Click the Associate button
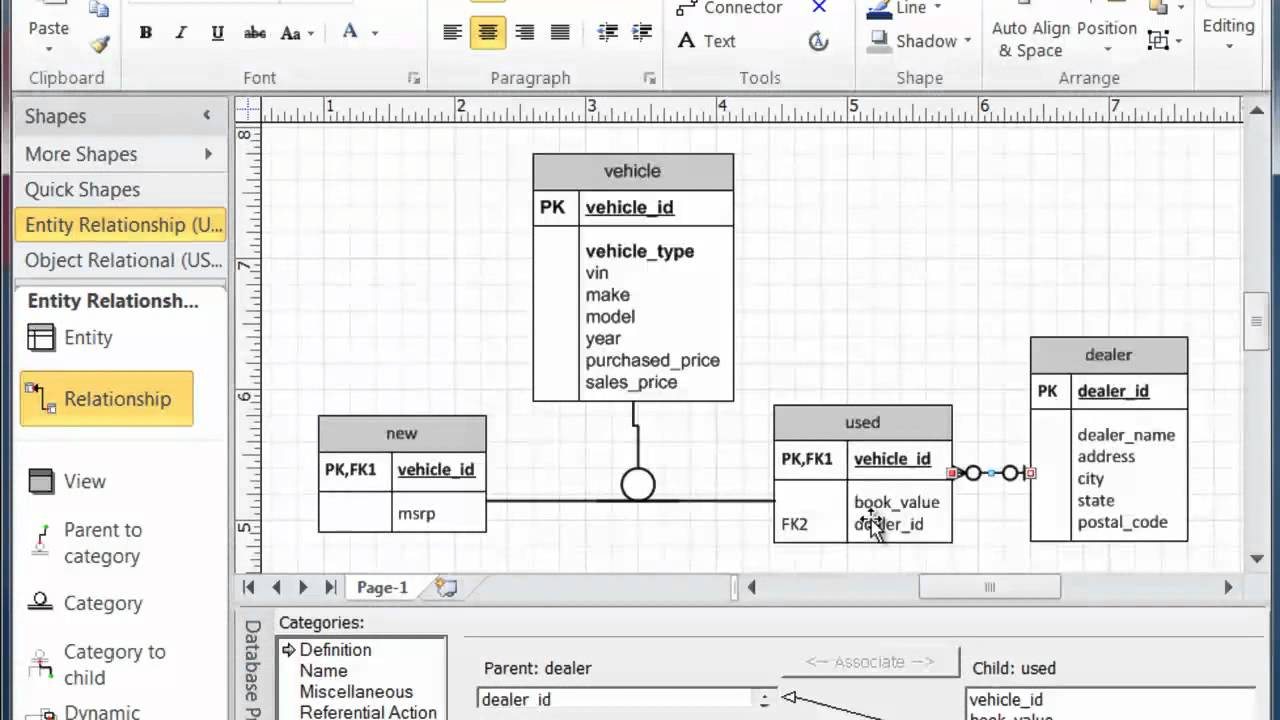Image resolution: width=1280 pixels, height=720 pixels. tap(869, 662)
